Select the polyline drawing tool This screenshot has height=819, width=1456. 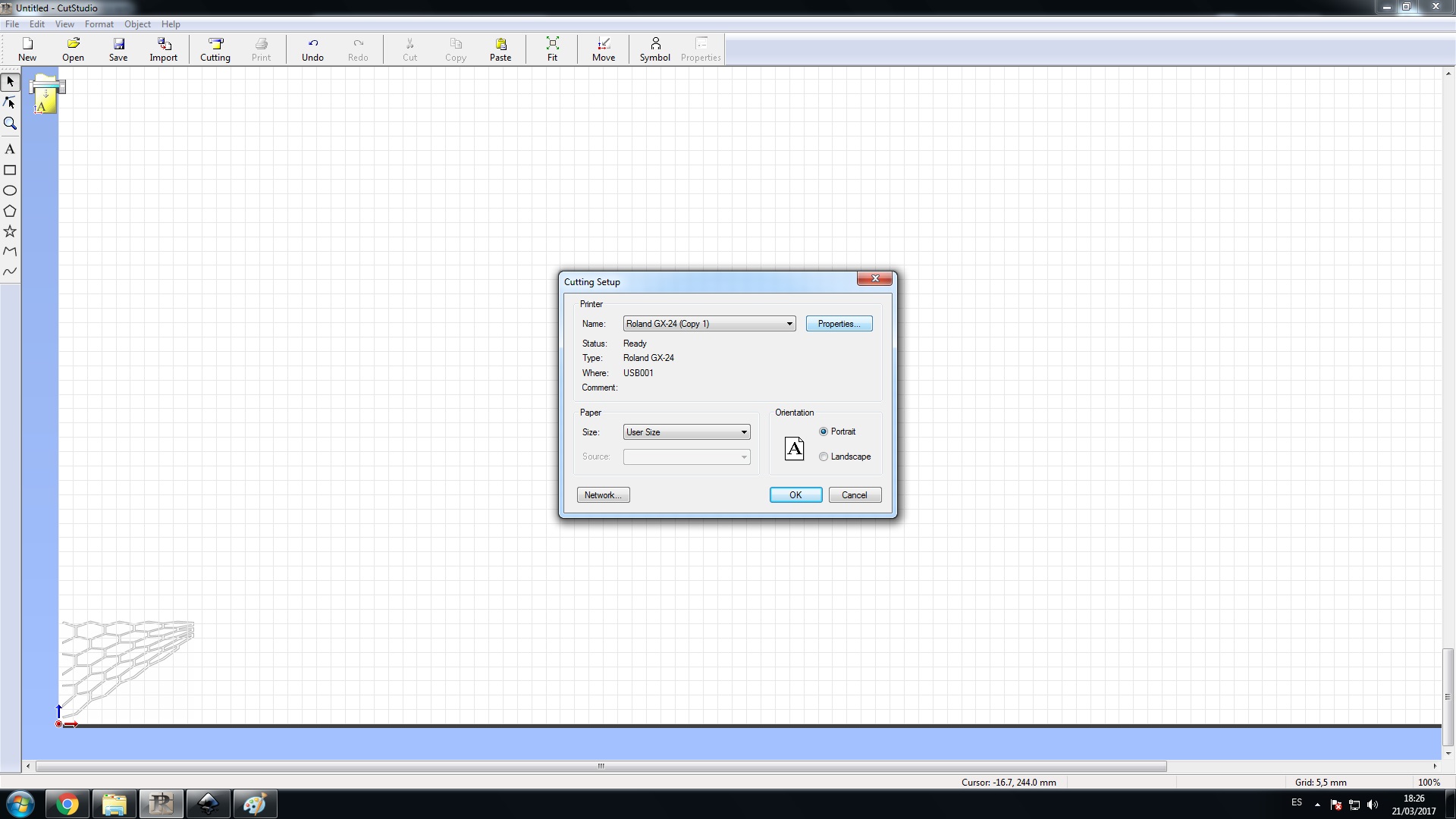point(10,251)
